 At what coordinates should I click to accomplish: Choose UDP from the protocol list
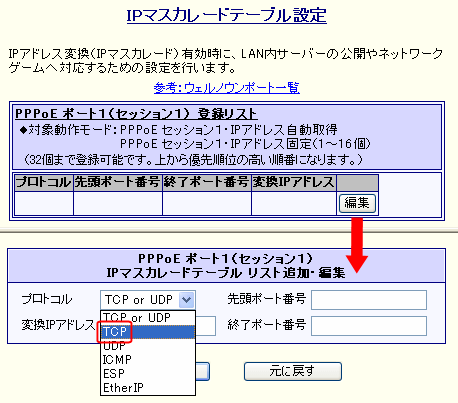[x=148, y=346]
